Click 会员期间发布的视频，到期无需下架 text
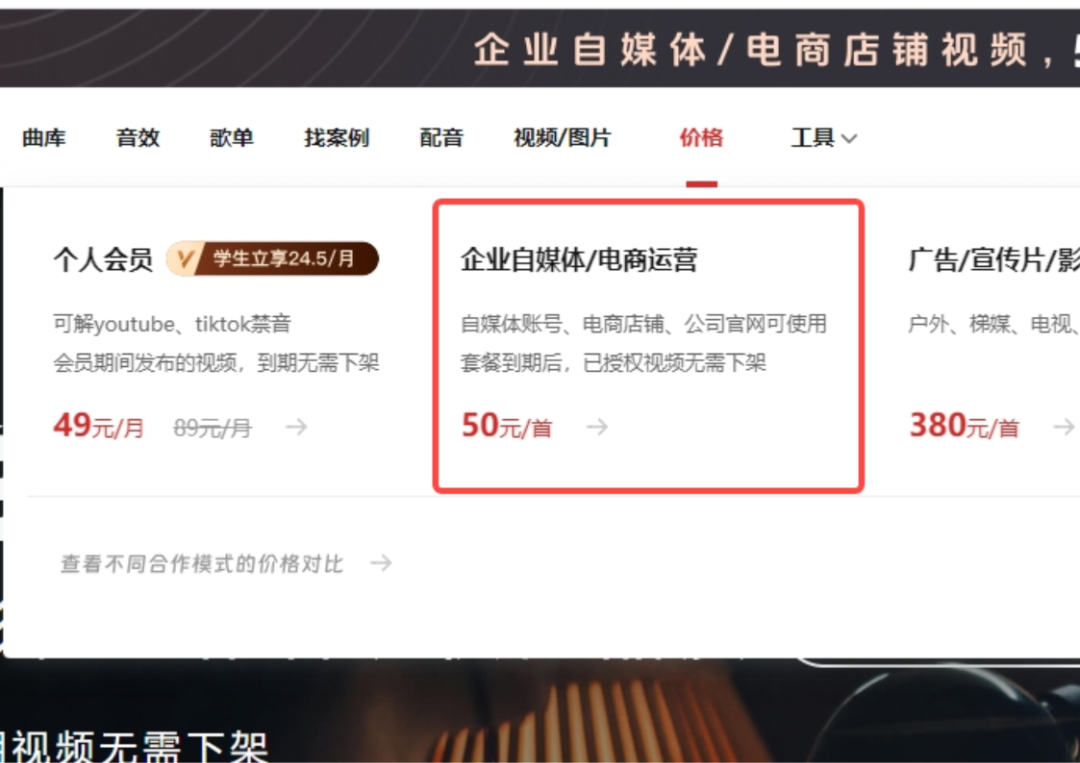1080x763 pixels. (216, 363)
